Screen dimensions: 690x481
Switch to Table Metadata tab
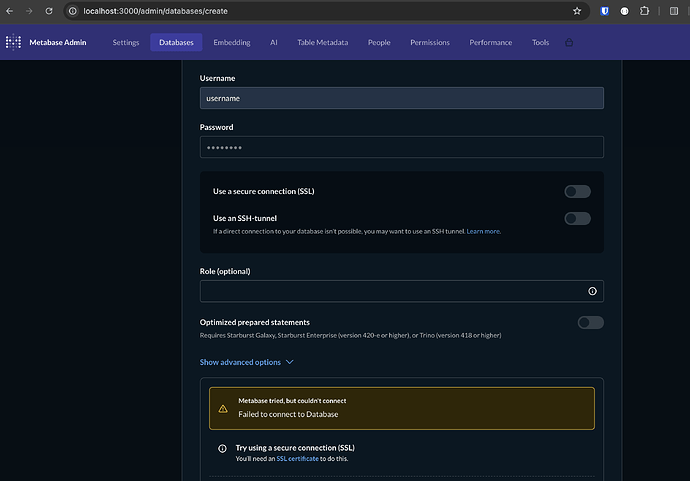click(x=323, y=42)
